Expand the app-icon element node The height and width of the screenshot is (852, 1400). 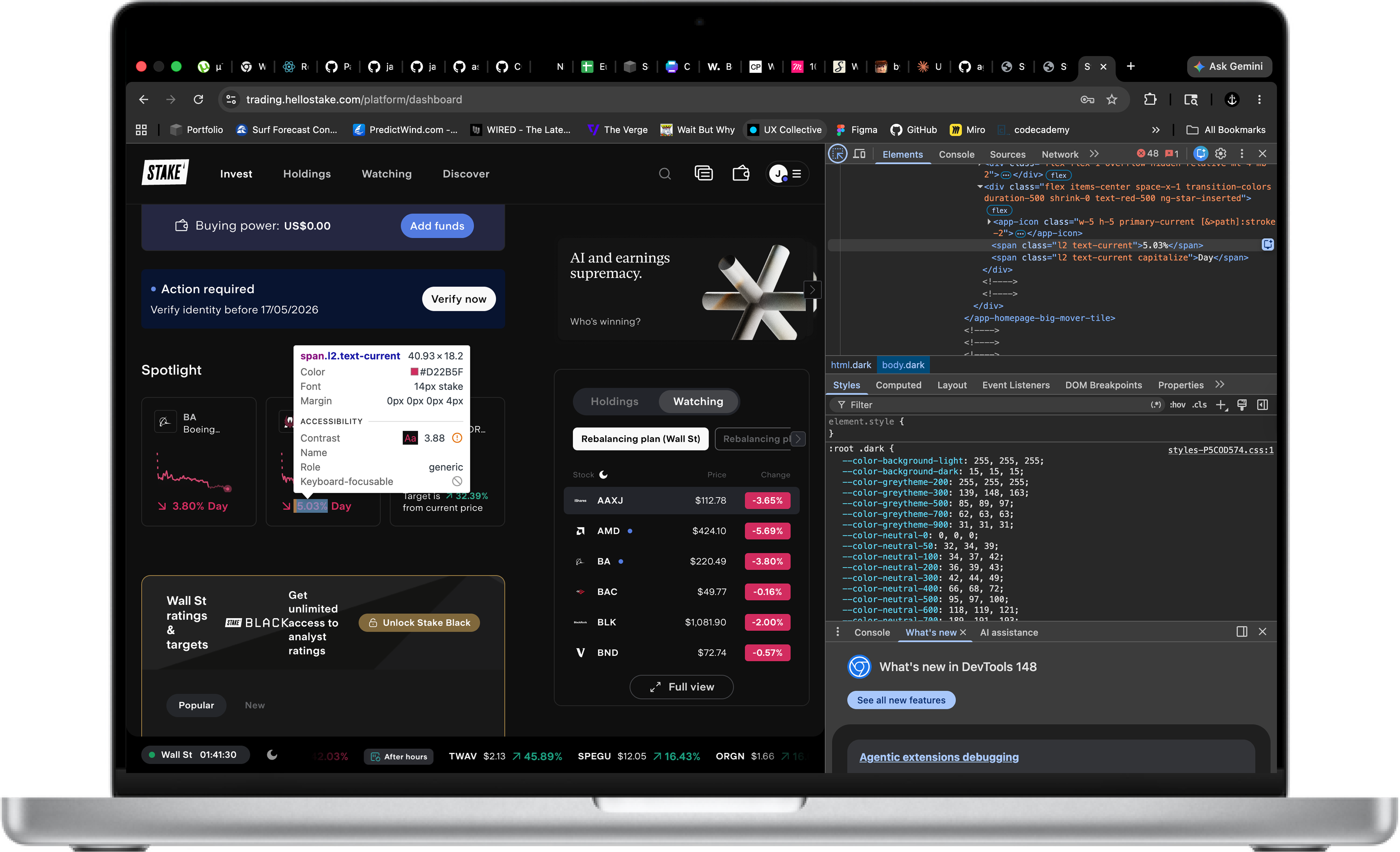coord(988,221)
